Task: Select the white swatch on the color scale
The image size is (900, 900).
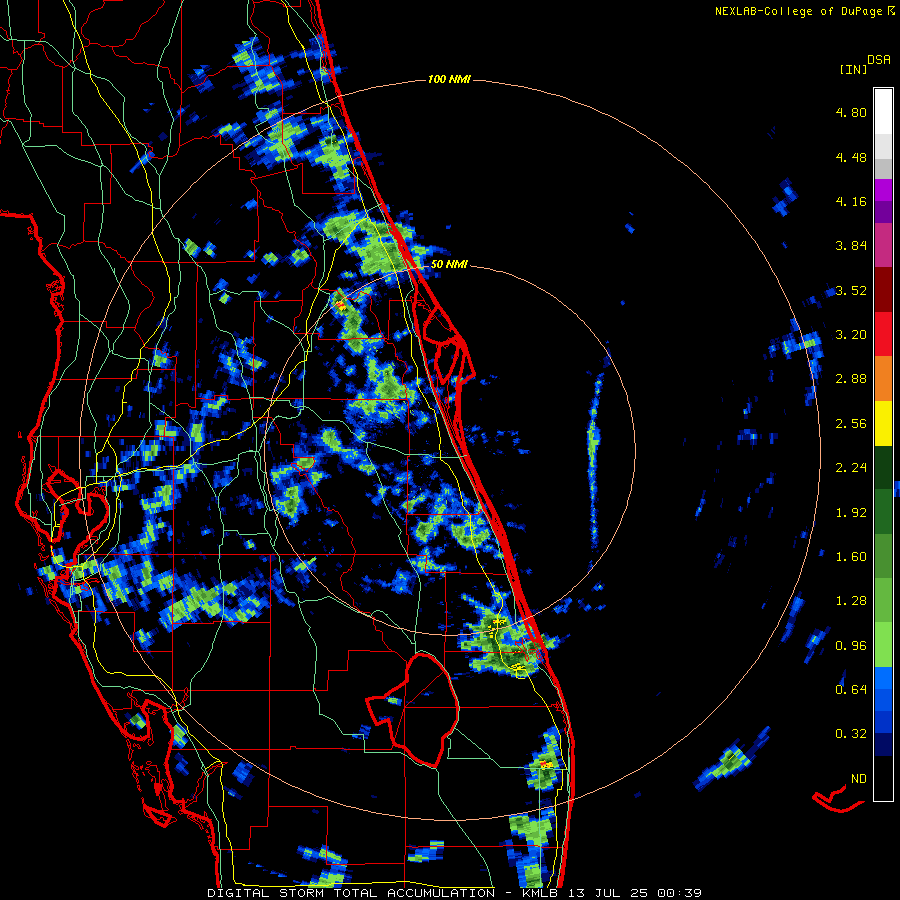Action: click(x=883, y=111)
